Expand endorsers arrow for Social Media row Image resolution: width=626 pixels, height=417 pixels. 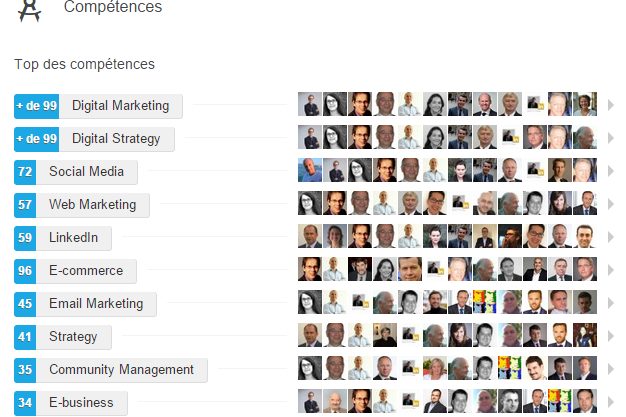tap(610, 171)
